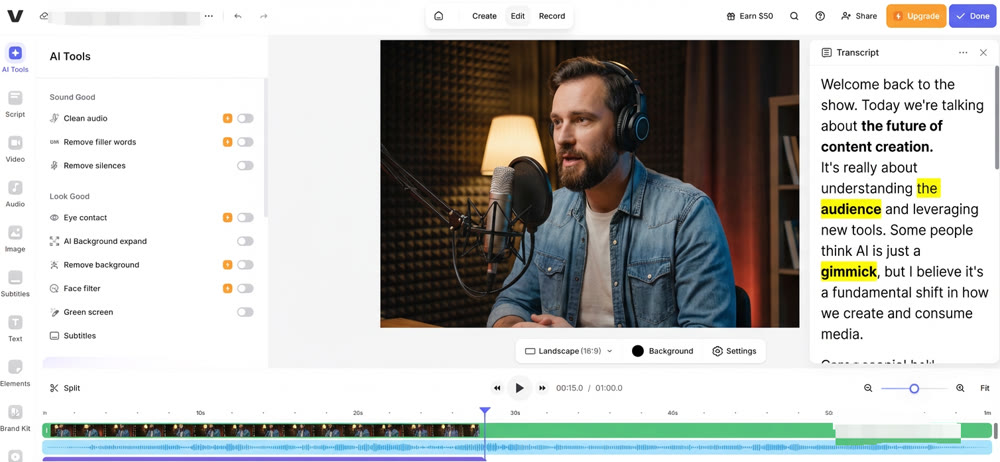Open Transcript panel more options
This screenshot has height=462, width=1000.
tap(963, 52)
